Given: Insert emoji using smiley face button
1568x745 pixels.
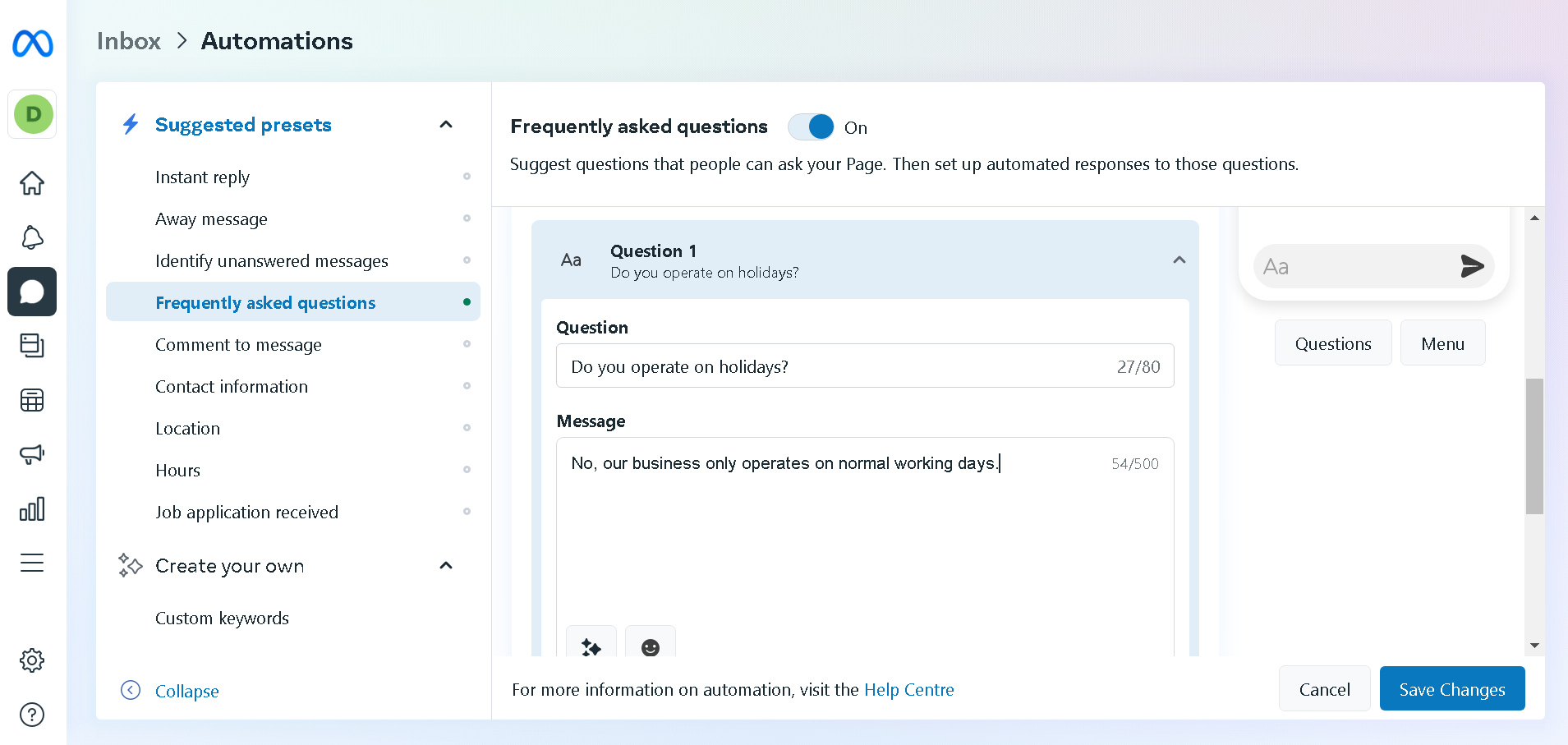Looking at the screenshot, I should 650,646.
